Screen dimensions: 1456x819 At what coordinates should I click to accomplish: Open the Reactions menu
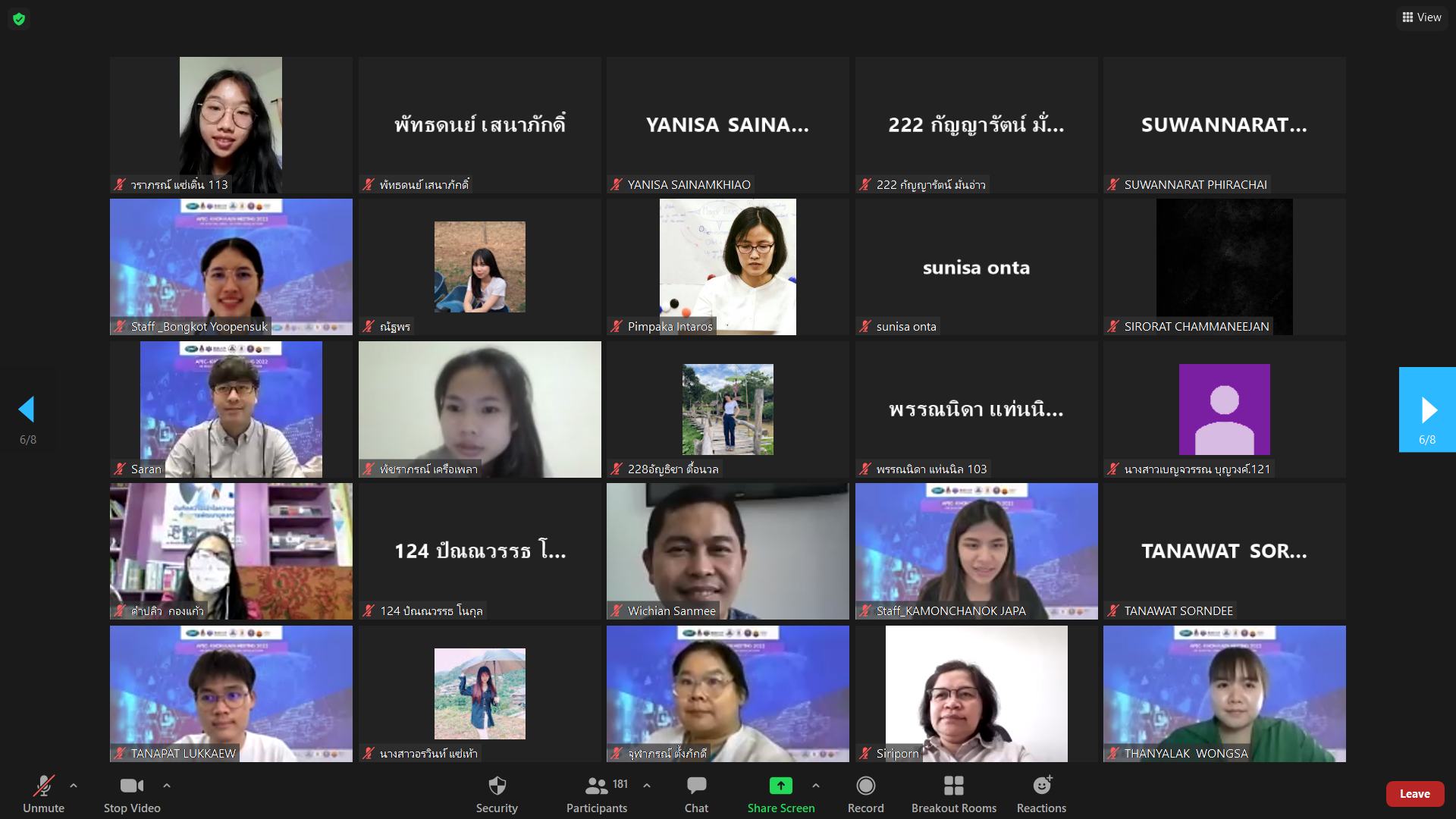[x=1041, y=793]
